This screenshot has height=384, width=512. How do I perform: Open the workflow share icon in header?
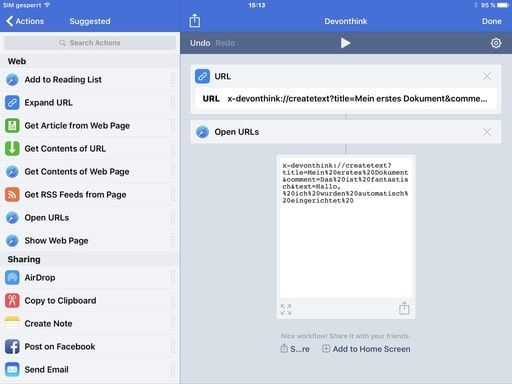pos(195,21)
